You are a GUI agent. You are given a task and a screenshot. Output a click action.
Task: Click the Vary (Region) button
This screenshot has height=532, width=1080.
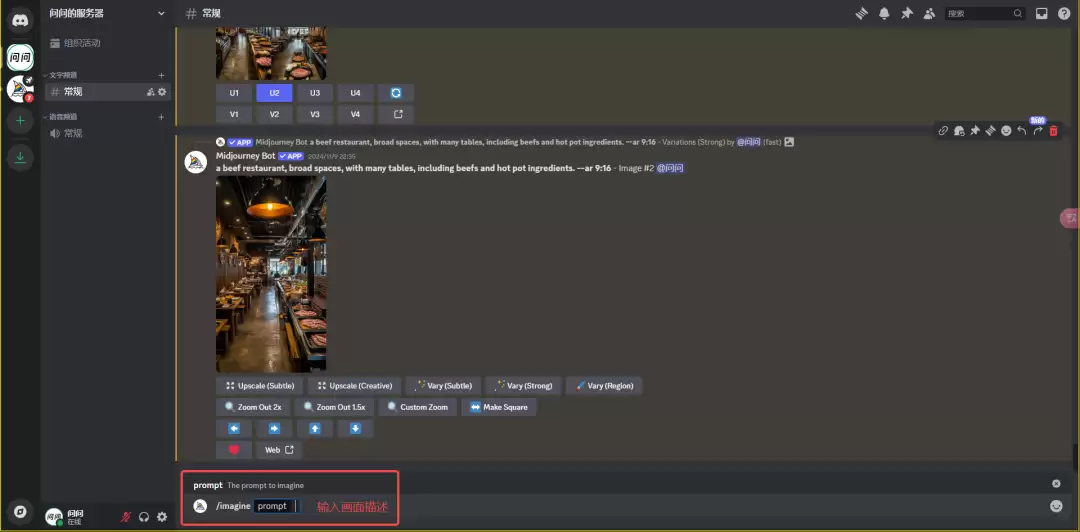[x=604, y=386]
